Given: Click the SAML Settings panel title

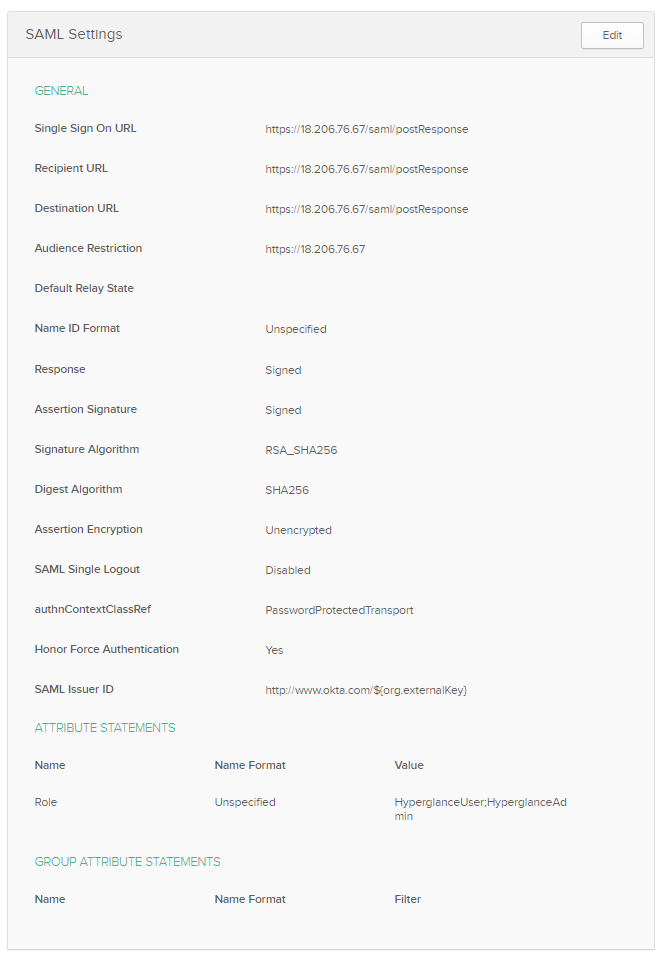Looking at the screenshot, I should (x=74, y=34).
